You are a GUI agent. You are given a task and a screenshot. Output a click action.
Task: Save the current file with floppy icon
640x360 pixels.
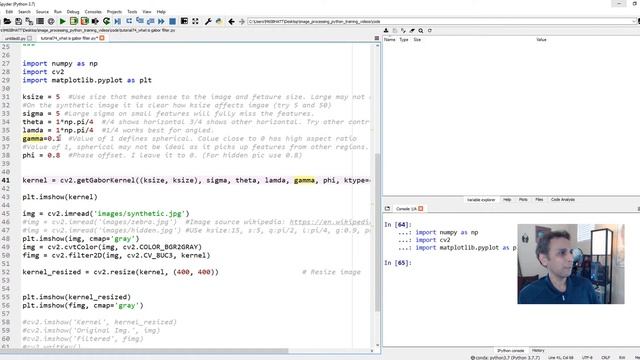(x=18, y=21)
